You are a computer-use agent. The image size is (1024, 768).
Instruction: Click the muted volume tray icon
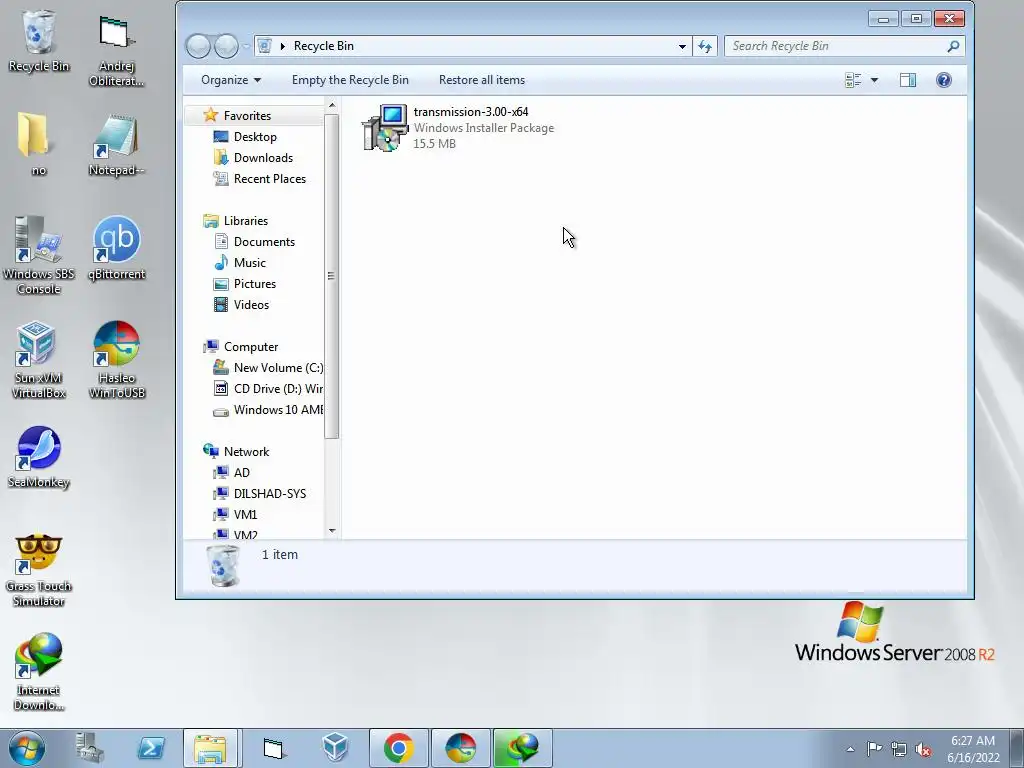pyautogui.click(x=923, y=749)
